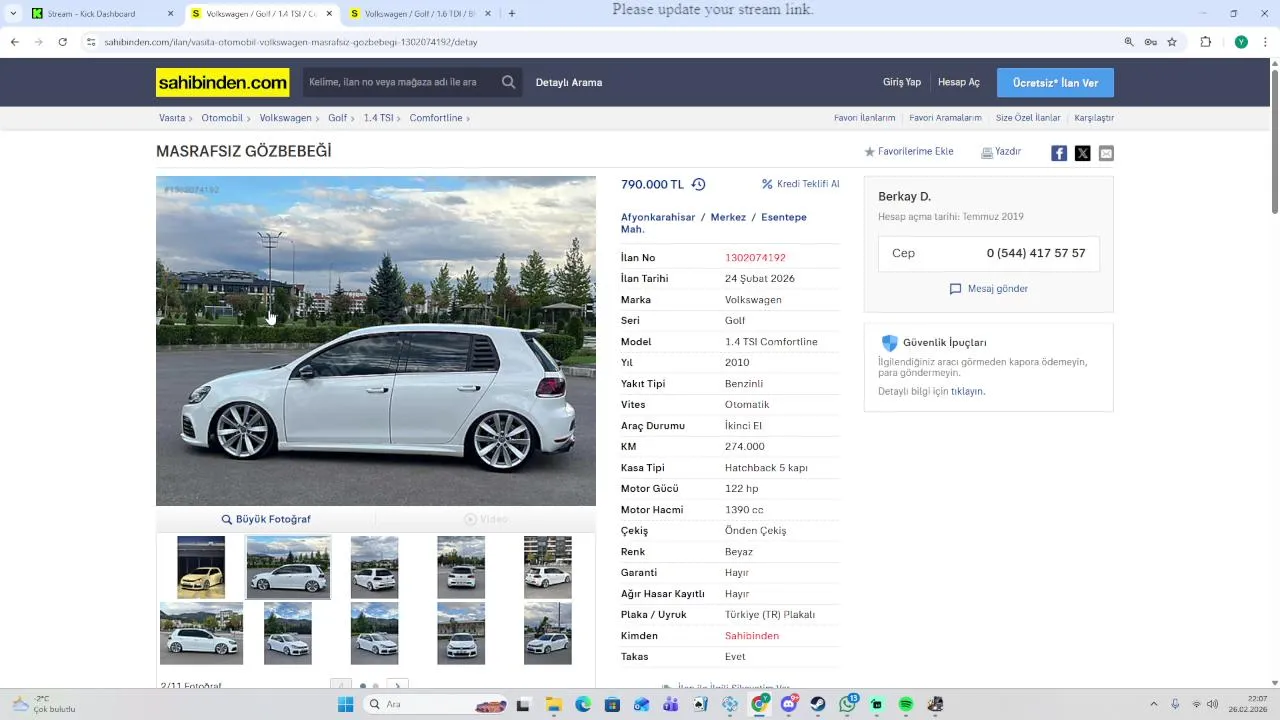Switch to Volkswagen Golf 1.6 TDI tab
The height and width of the screenshot is (720, 1280).
[x=419, y=14]
